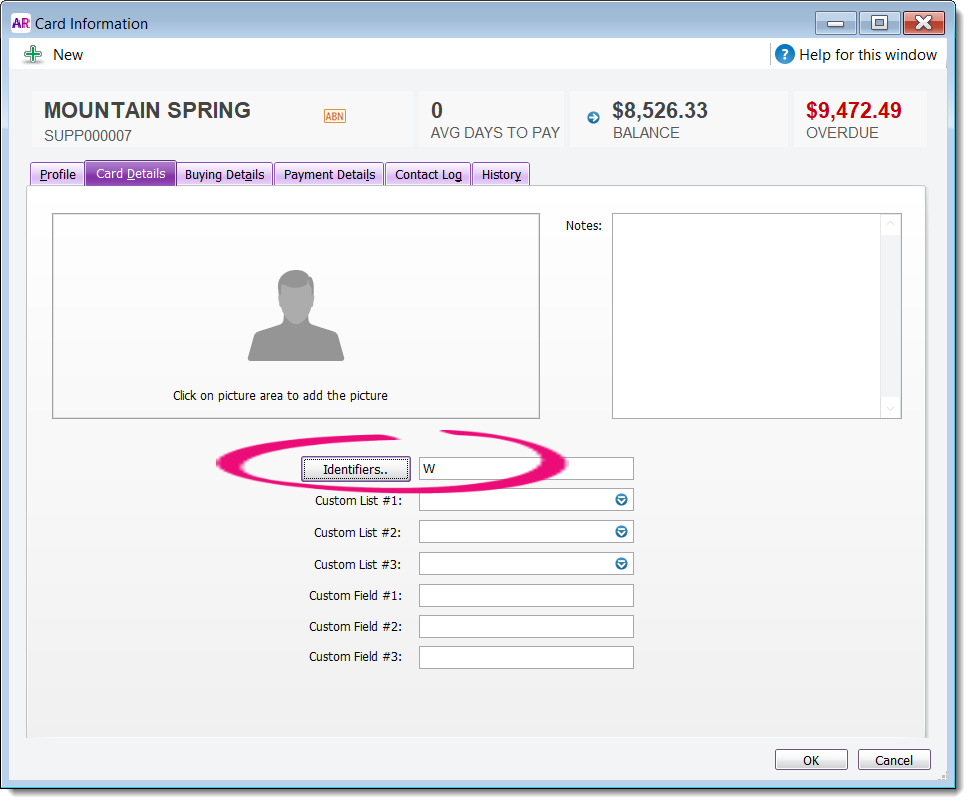
Task: Click the scroll-up arrow on the Notes panel
Action: click(x=890, y=223)
